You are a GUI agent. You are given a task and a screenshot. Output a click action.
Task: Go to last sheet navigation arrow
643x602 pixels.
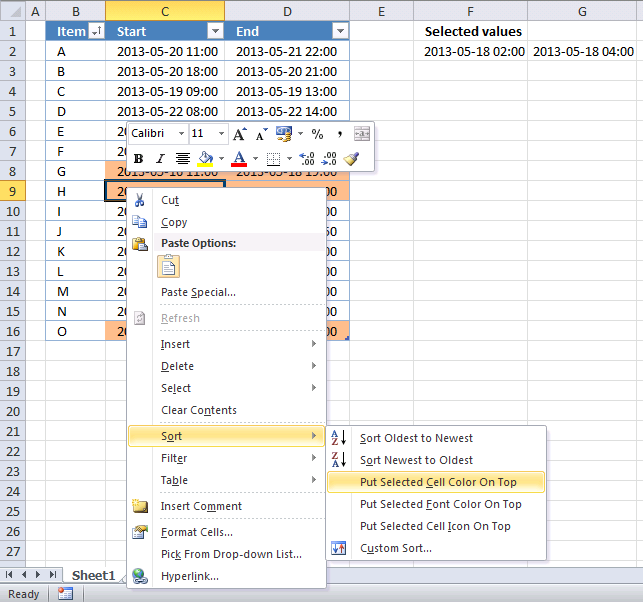click(x=52, y=575)
